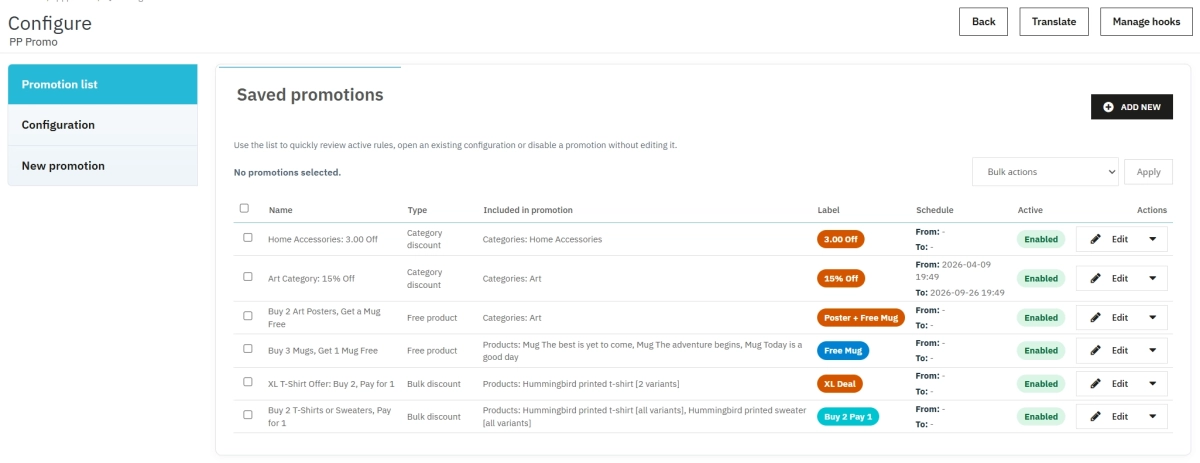Click the plus icon in Add New button
The width and height of the screenshot is (1200, 463).
1108,107
